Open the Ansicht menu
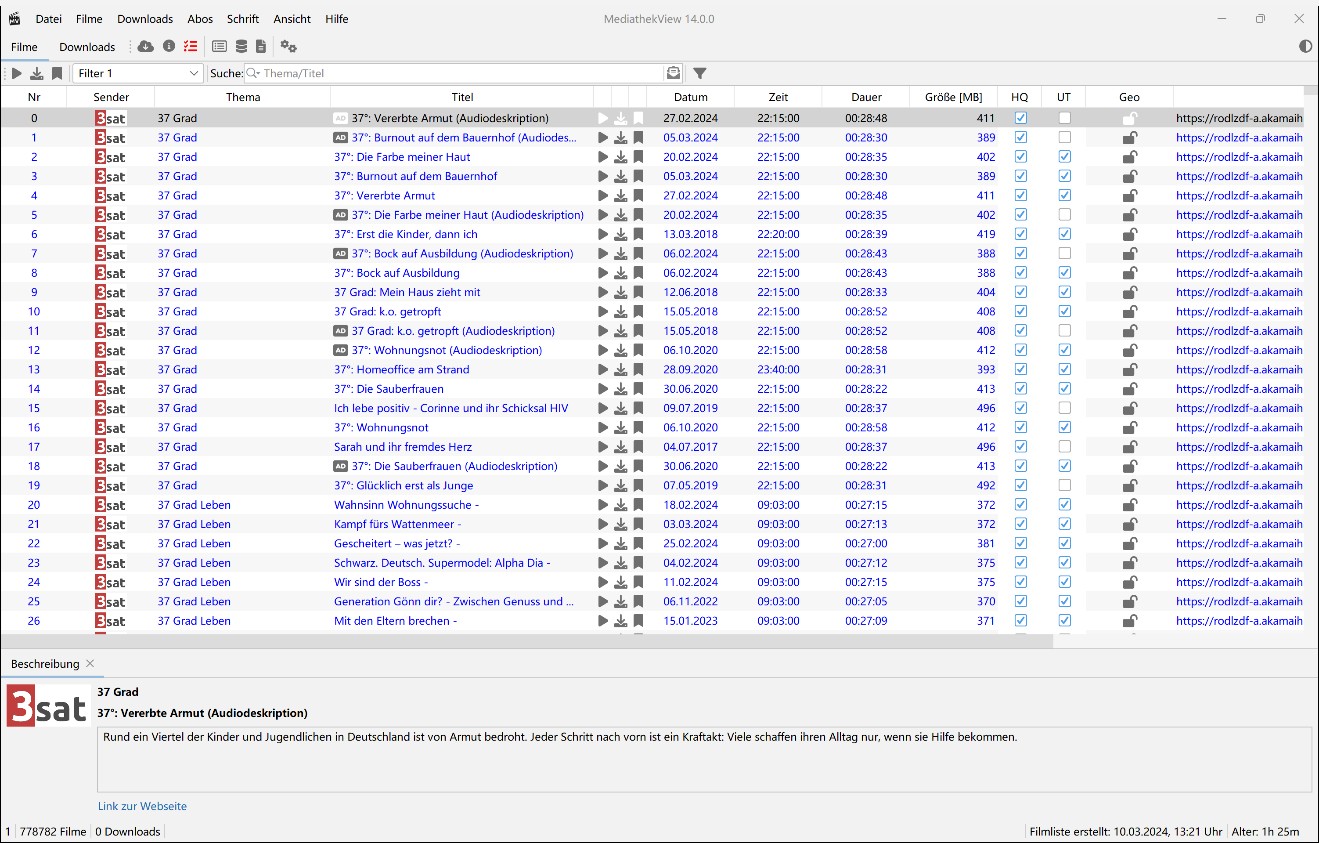This screenshot has height=843, width=1319. click(292, 19)
